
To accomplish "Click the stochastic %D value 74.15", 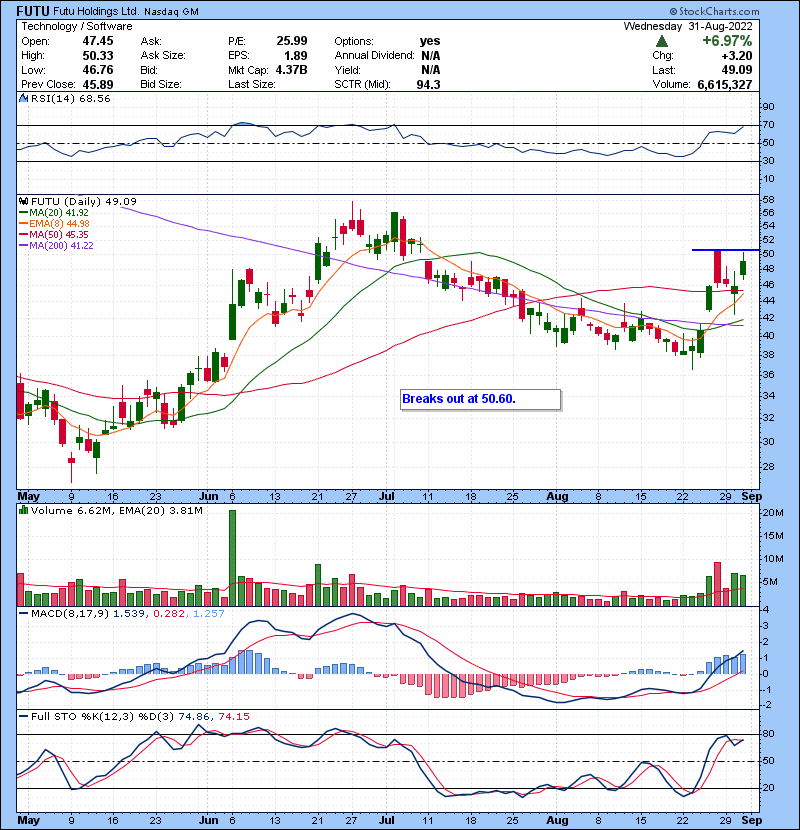I will pos(234,717).
